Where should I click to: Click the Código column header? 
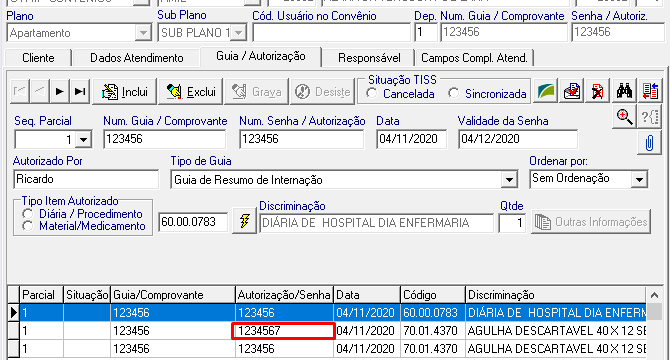(x=433, y=295)
